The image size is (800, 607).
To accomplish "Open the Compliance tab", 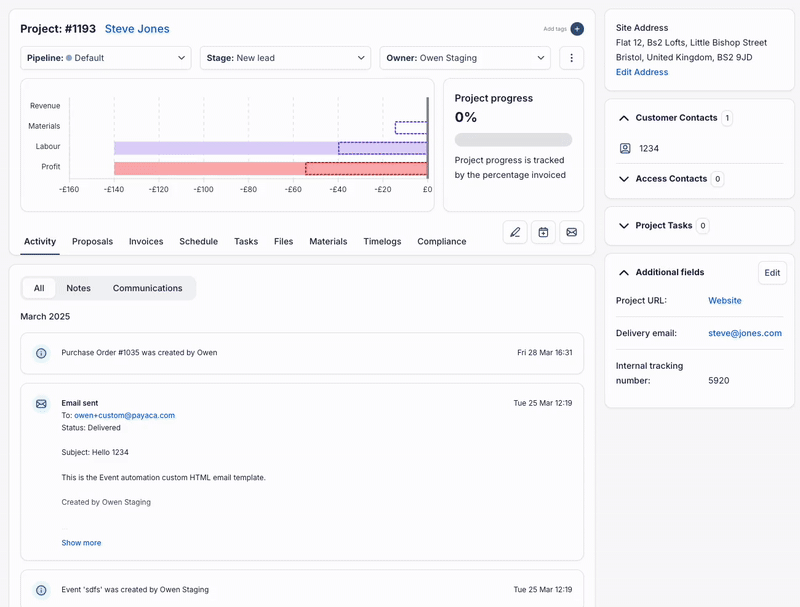I will click(441, 241).
